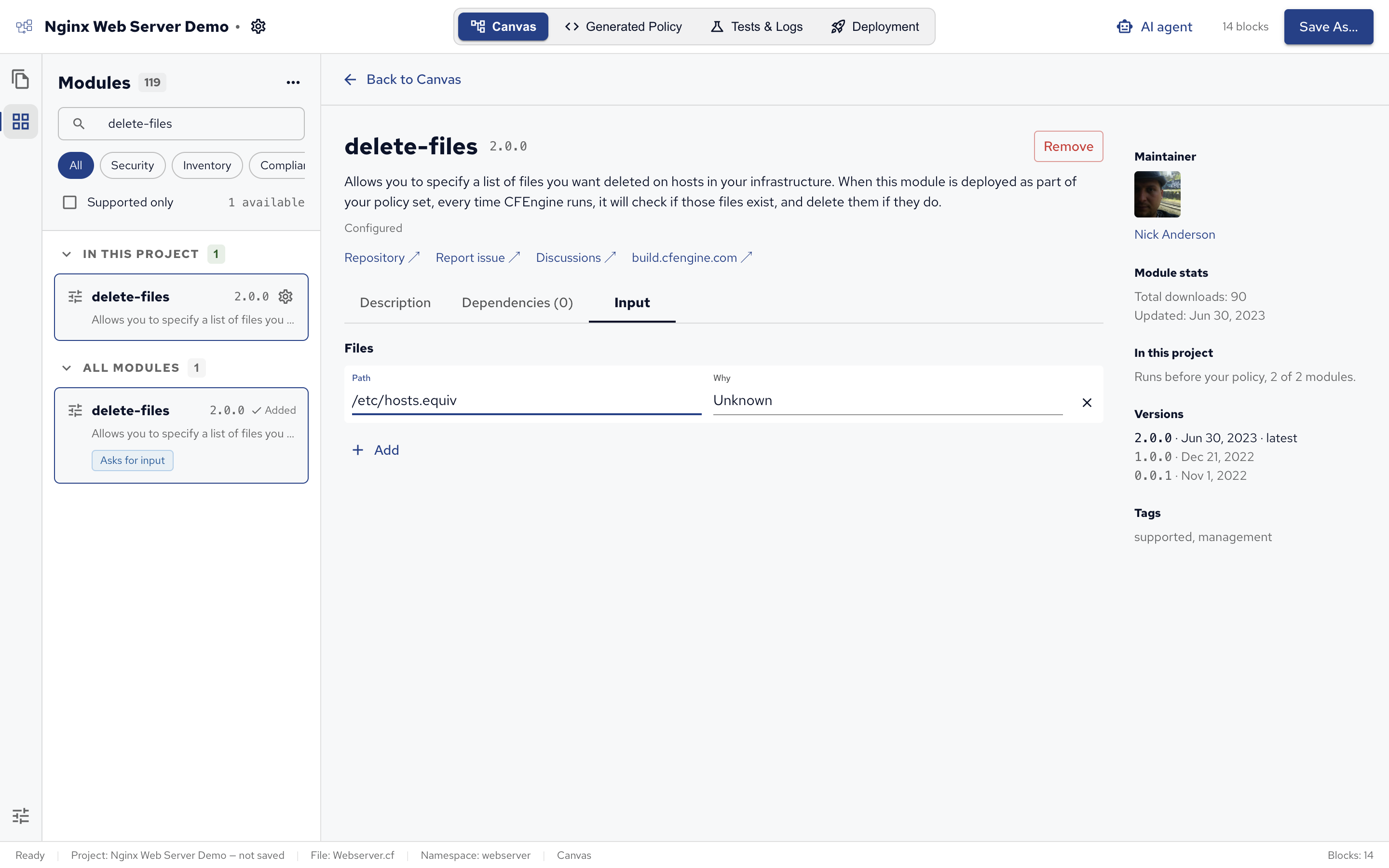Screen dimensions: 1389x868
Task: Filter modules by Inventory
Action: [207, 165]
